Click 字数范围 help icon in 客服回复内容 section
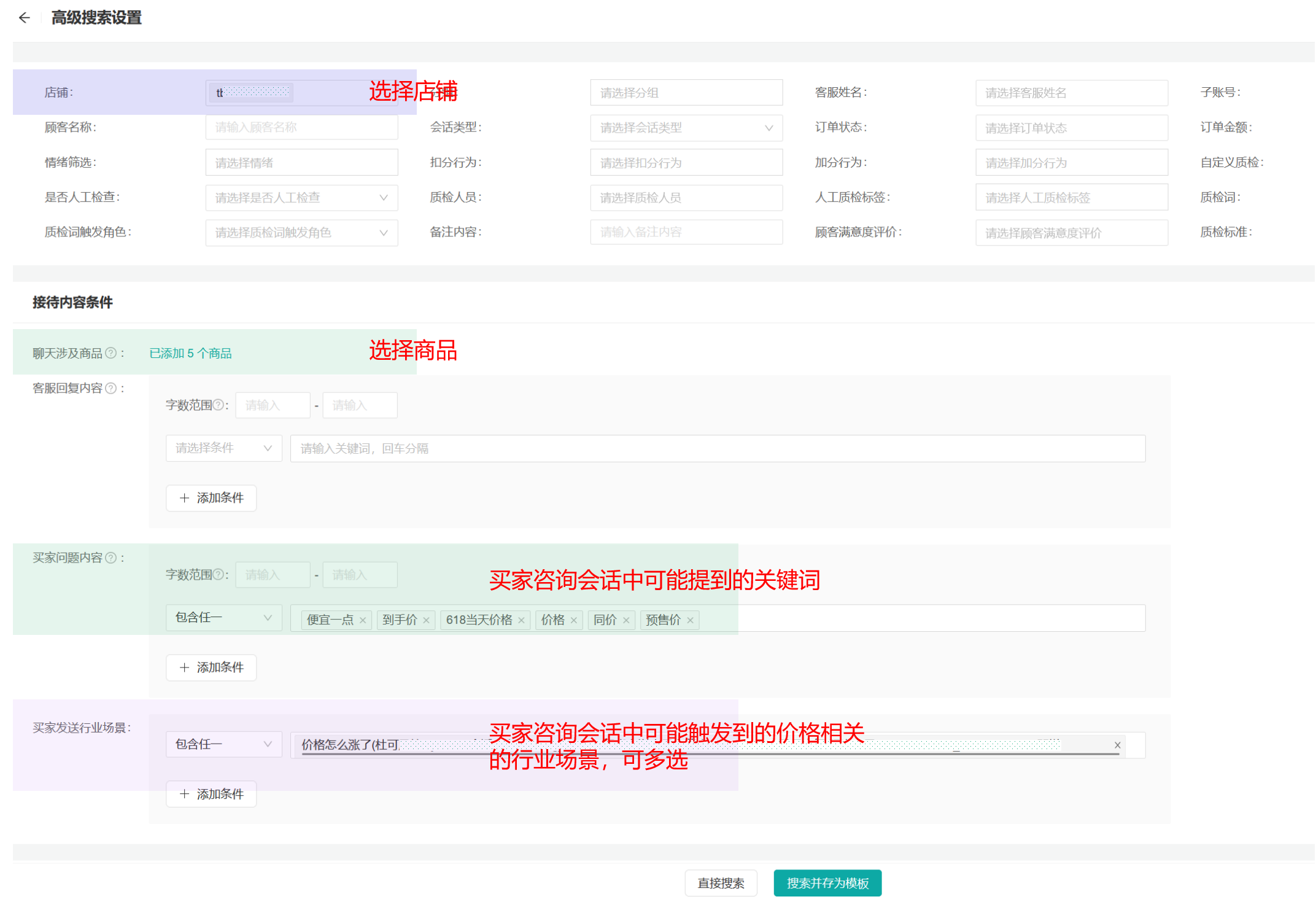 click(x=218, y=405)
